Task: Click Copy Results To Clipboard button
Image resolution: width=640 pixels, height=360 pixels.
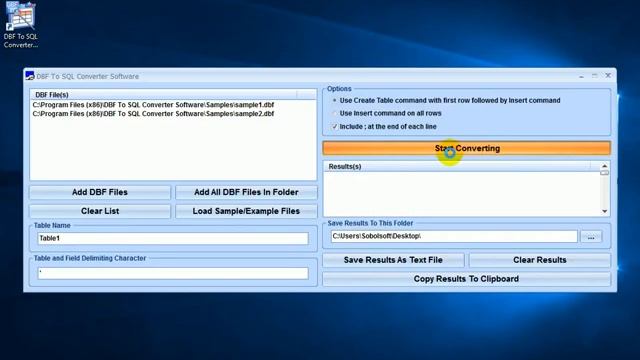Action: tap(467, 279)
